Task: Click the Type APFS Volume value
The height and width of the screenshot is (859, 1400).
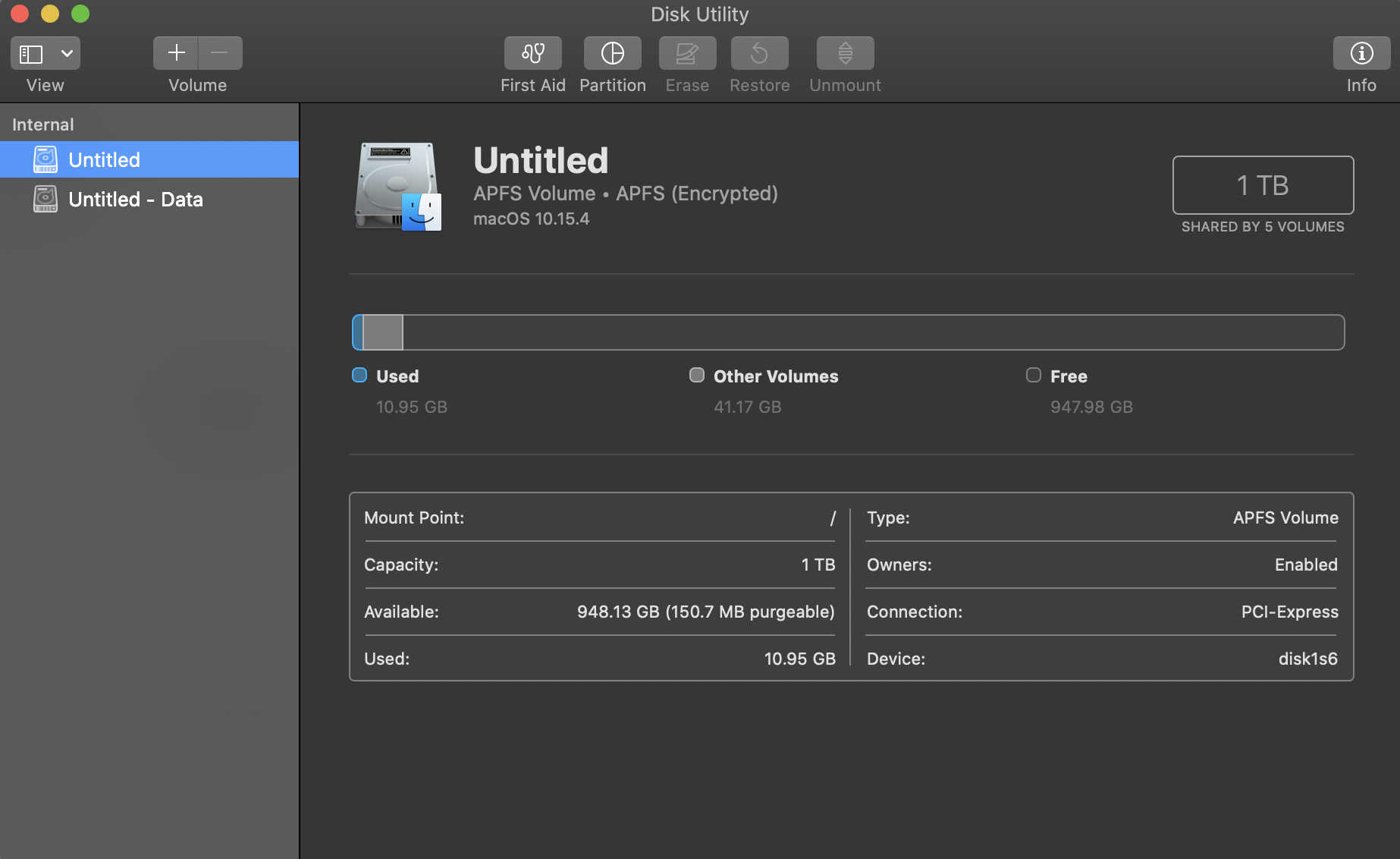Action: 1285,518
